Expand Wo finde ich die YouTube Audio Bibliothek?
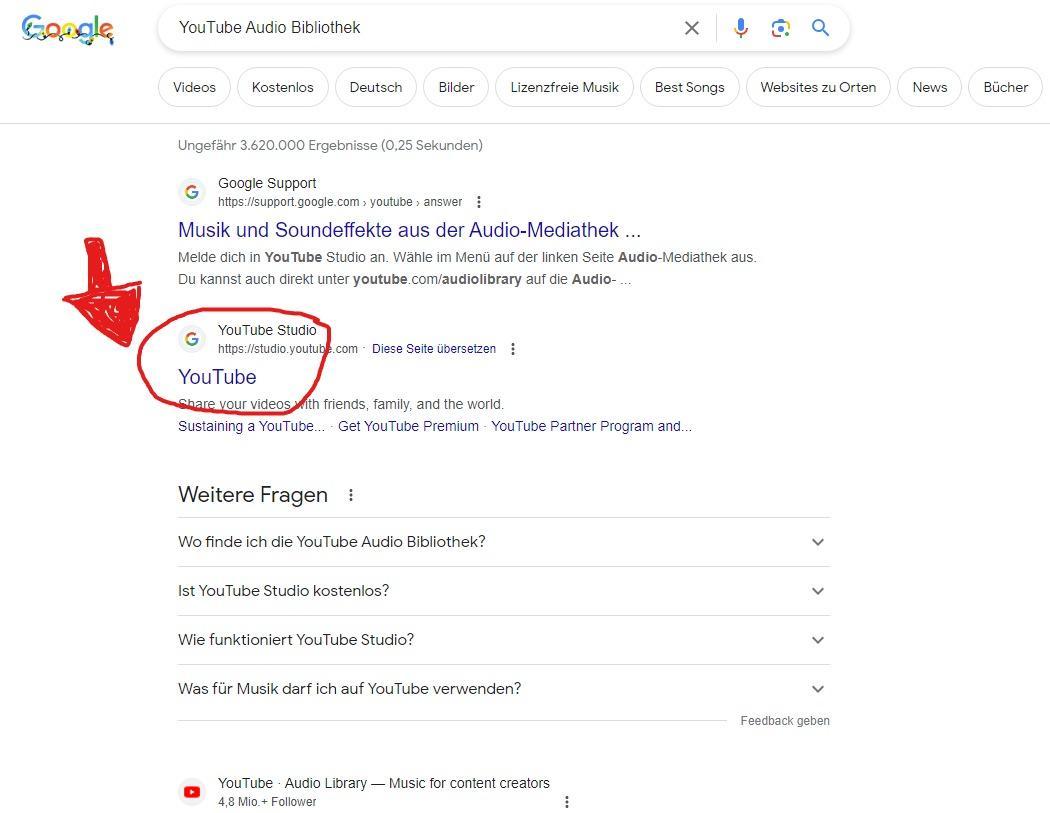Screen dimensions: 1050x813 click(x=504, y=542)
